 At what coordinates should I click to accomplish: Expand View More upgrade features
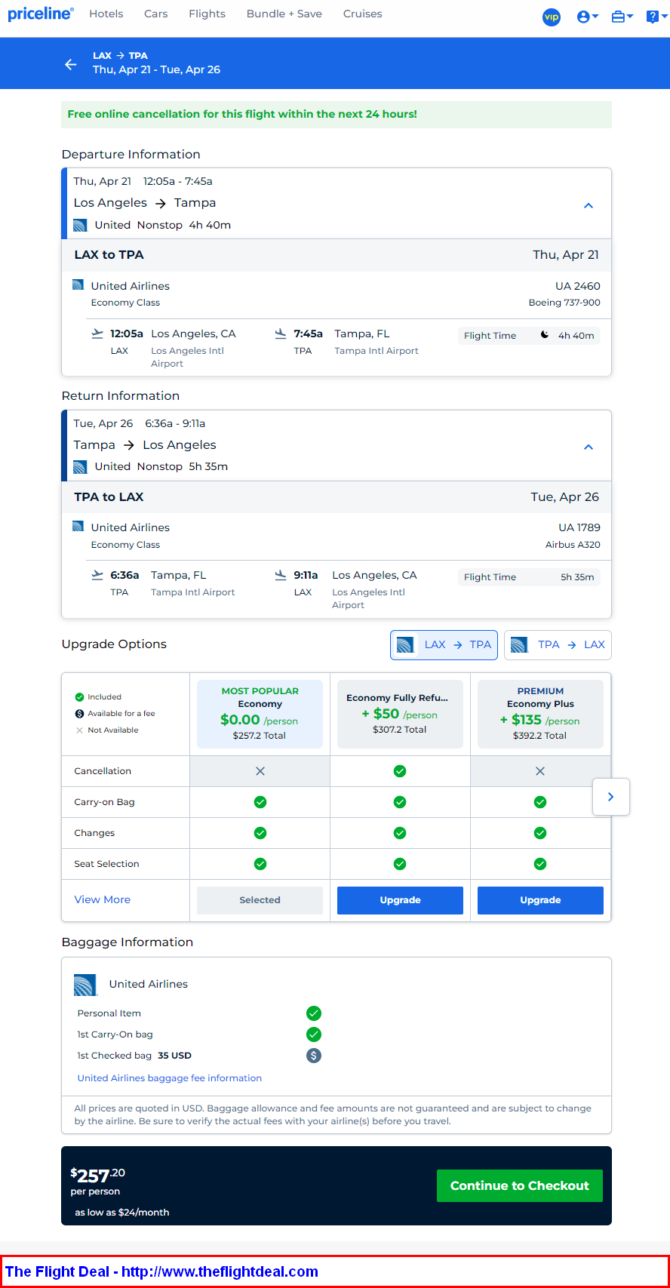[x=102, y=900]
